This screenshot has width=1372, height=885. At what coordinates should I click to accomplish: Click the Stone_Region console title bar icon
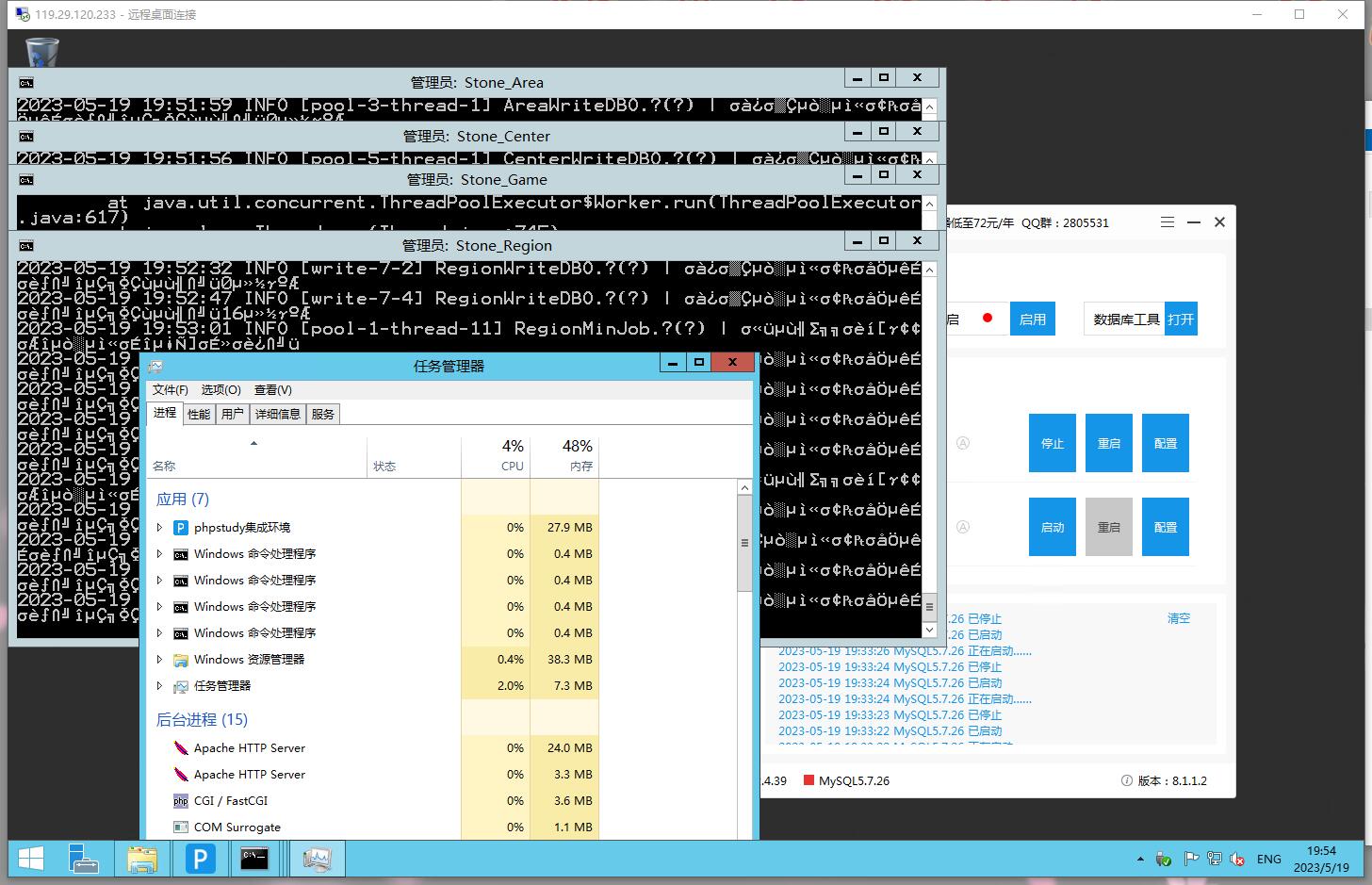25,246
